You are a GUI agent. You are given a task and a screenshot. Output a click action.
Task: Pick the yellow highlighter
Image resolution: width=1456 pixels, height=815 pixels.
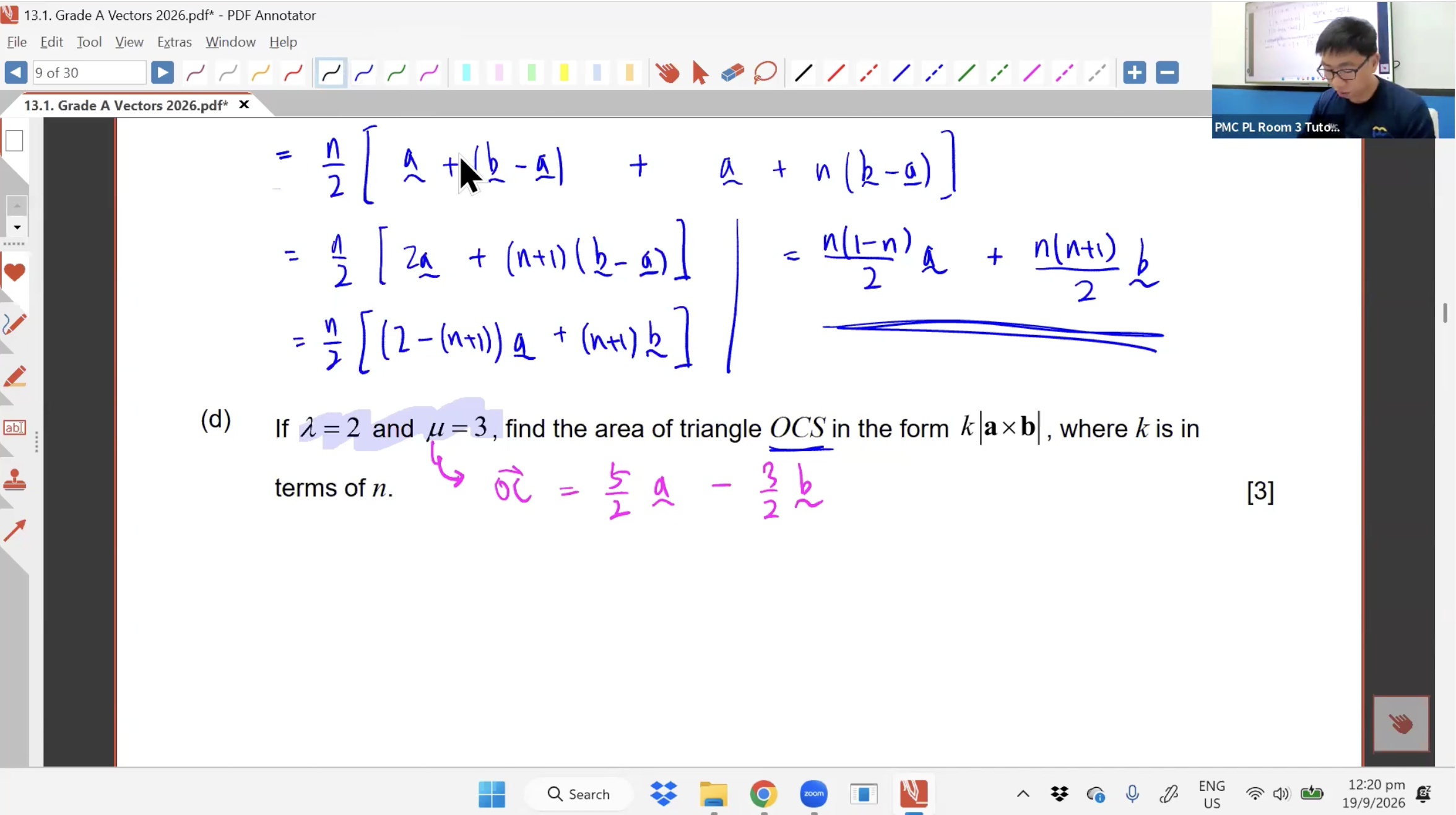(x=564, y=72)
